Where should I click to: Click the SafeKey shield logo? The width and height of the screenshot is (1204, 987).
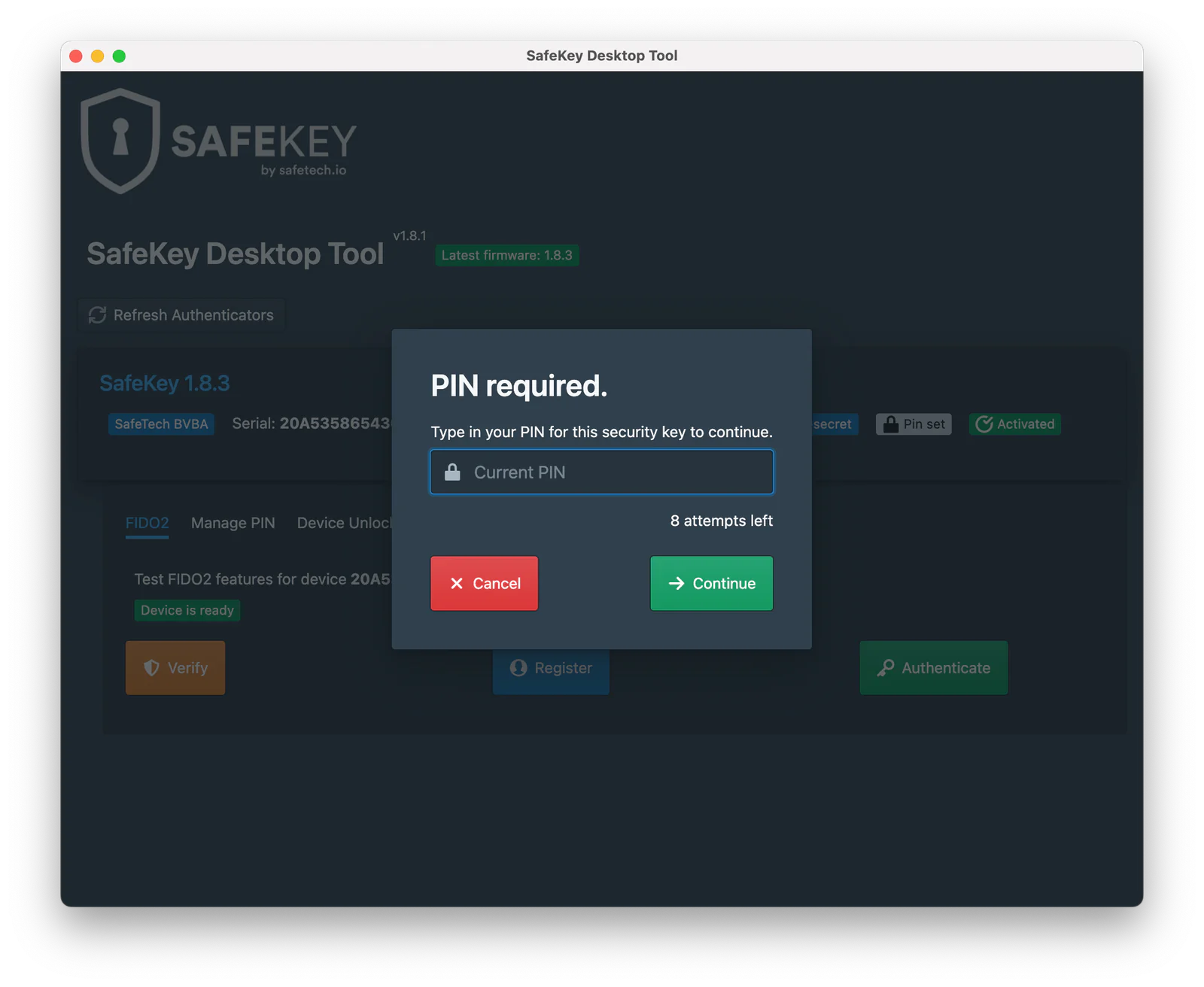tap(120, 141)
